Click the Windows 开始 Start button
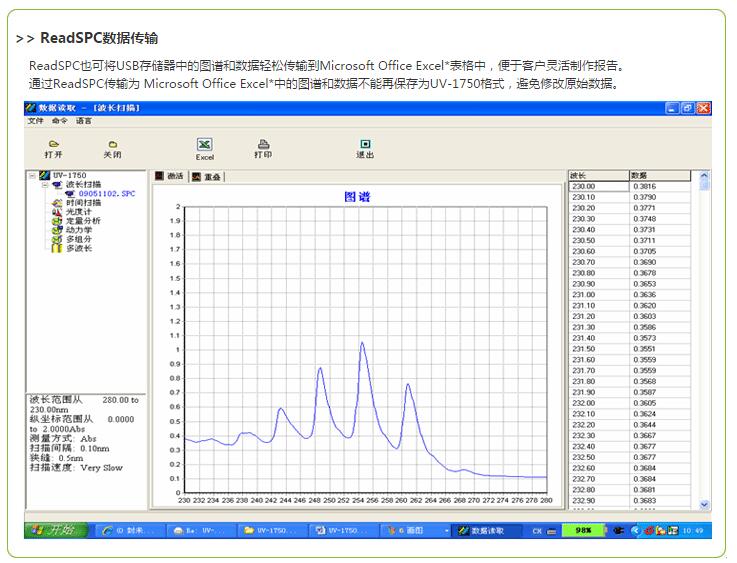 coord(56,531)
